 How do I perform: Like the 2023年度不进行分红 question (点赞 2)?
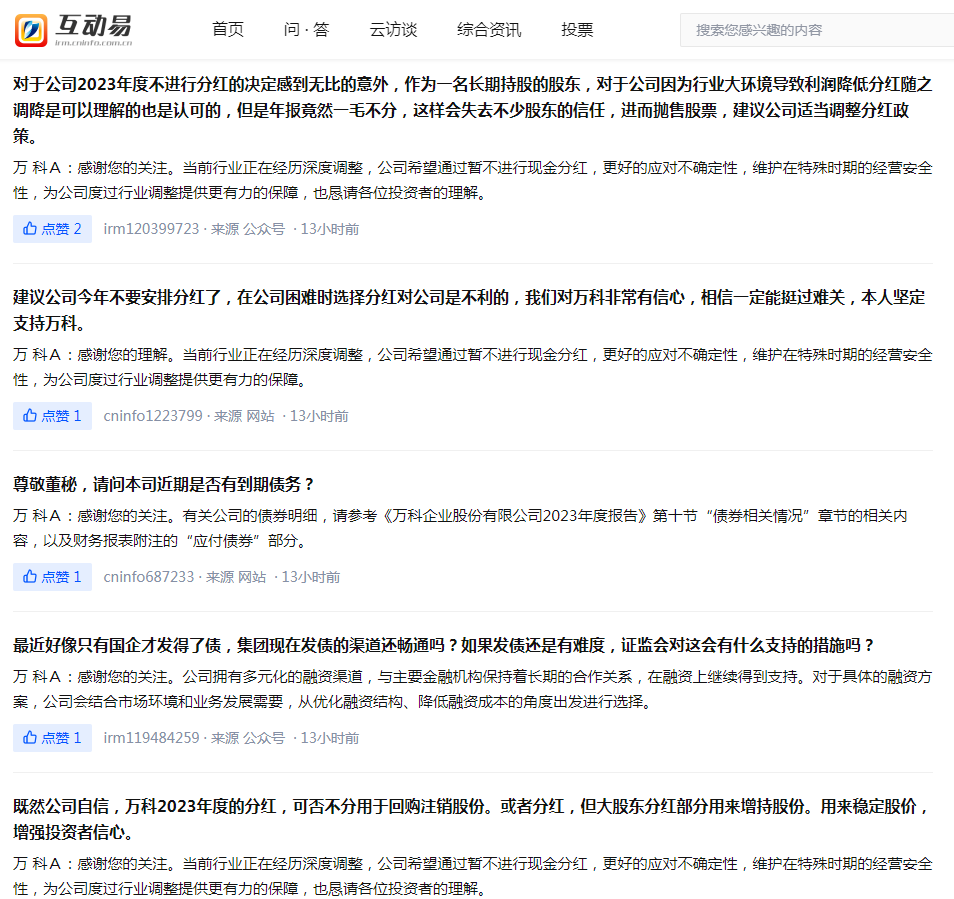point(52,229)
